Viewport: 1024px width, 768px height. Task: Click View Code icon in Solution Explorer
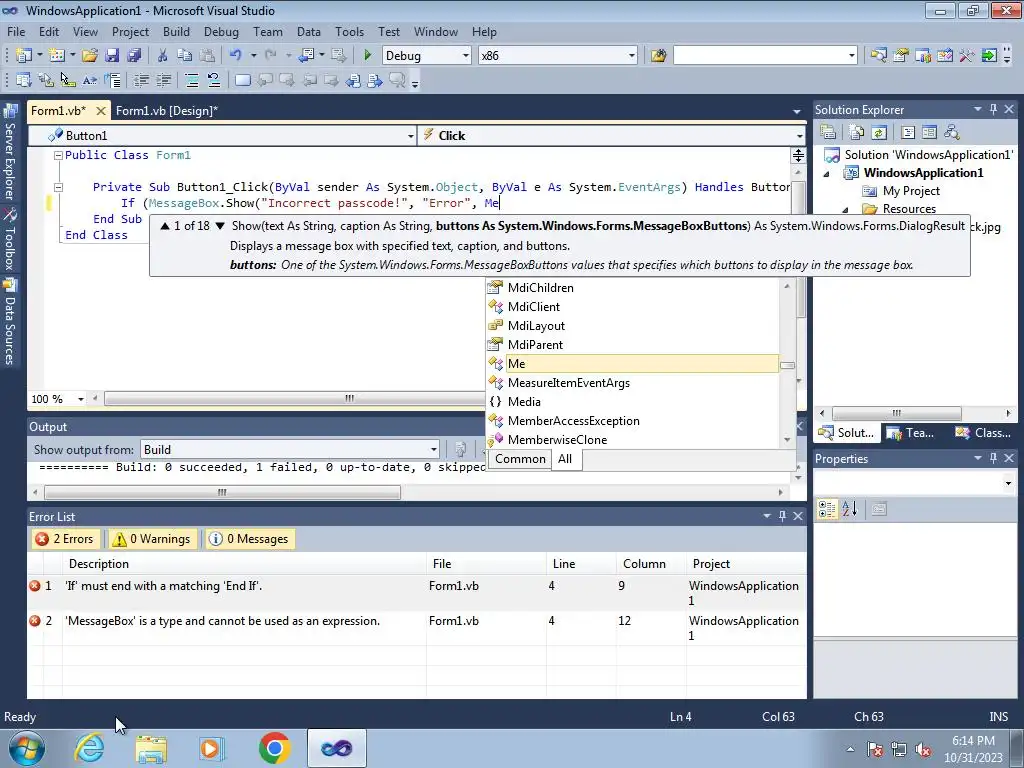click(908, 133)
